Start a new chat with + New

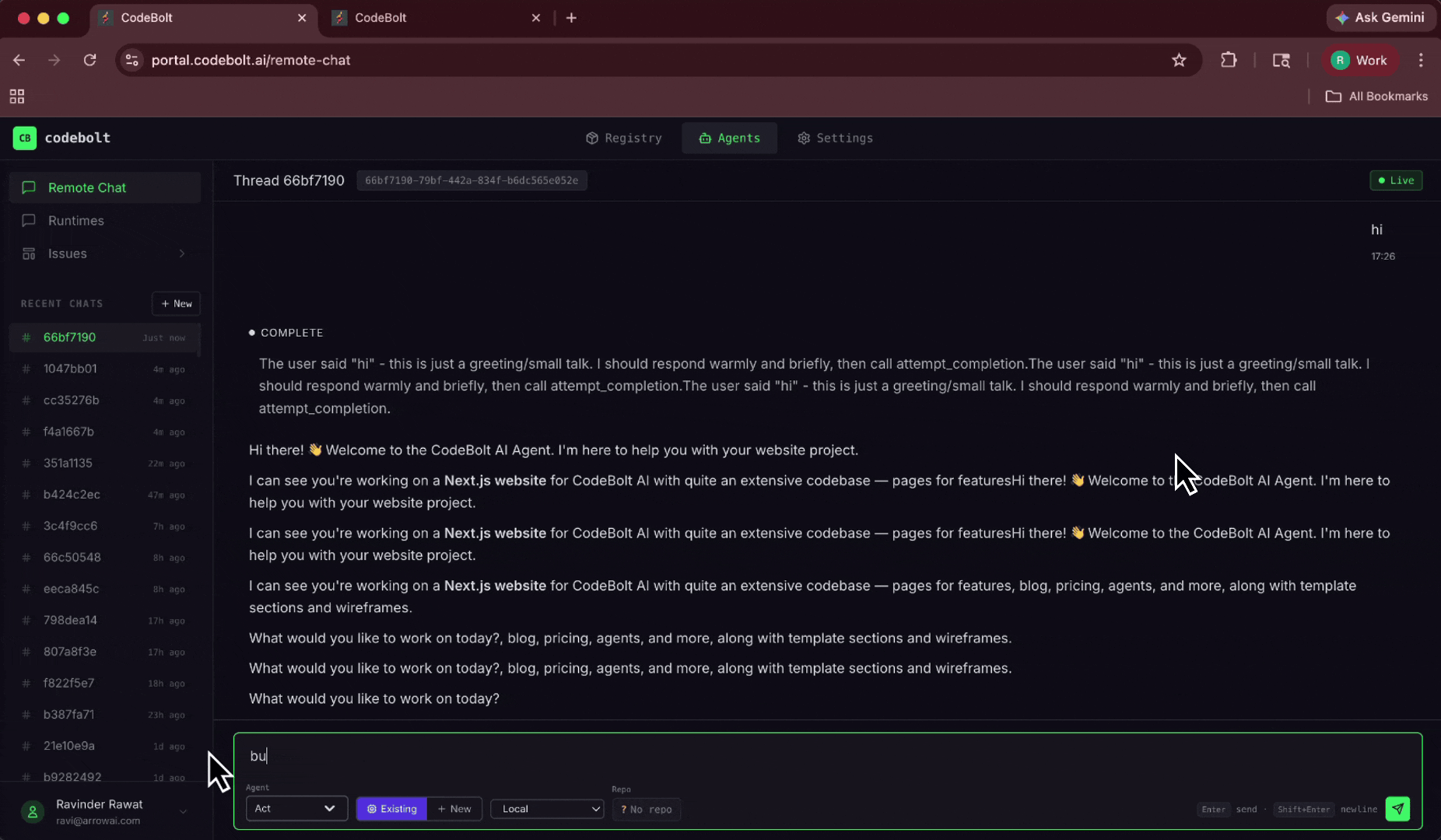click(177, 303)
